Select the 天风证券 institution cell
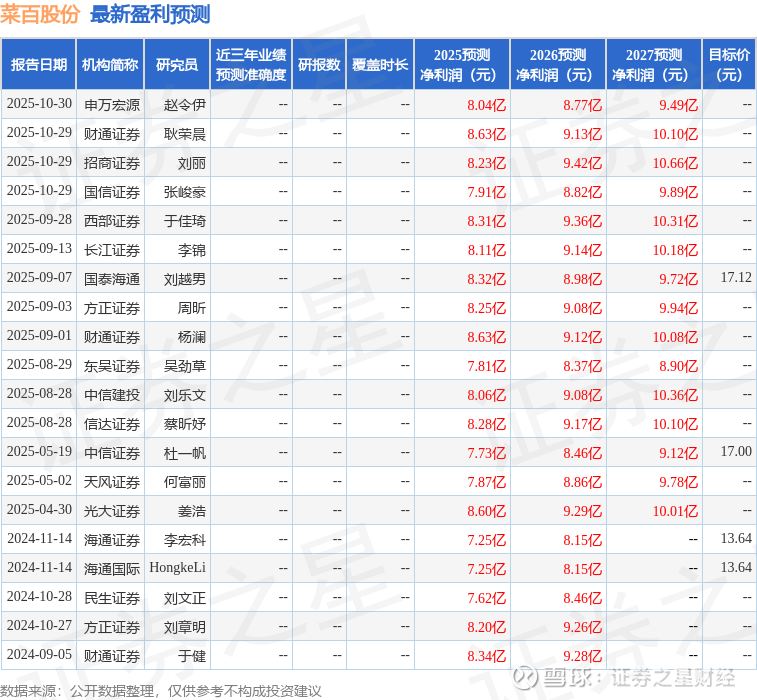Screen dimensions: 757x700 [x=112, y=481]
